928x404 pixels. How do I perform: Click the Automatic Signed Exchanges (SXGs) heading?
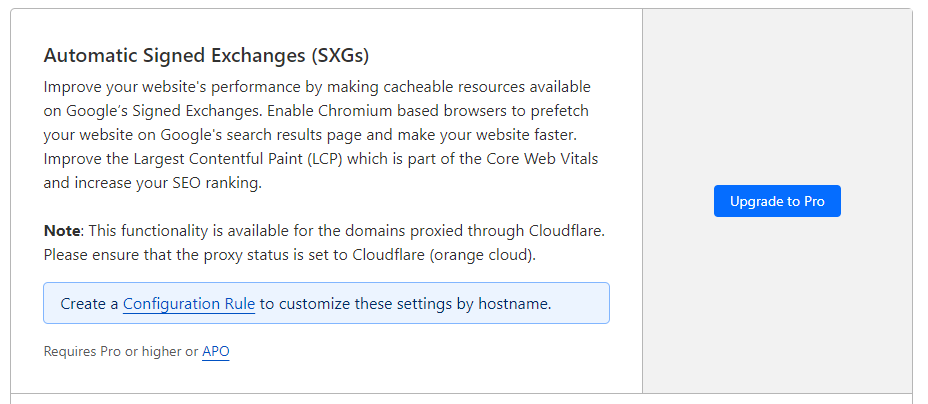pyautogui.click(x=213, y=55)
